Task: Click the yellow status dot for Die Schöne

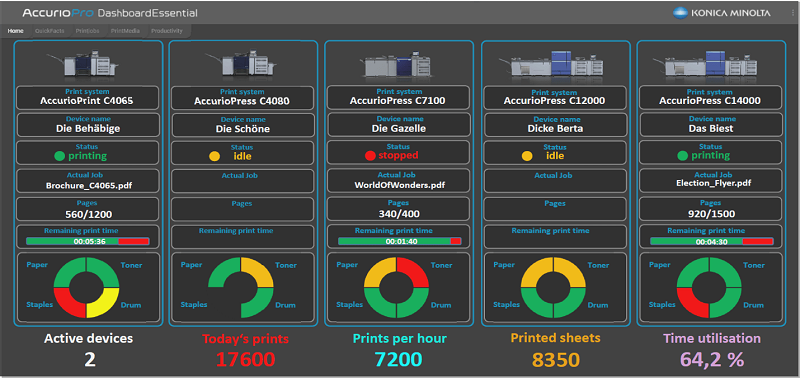Action: 214,156
